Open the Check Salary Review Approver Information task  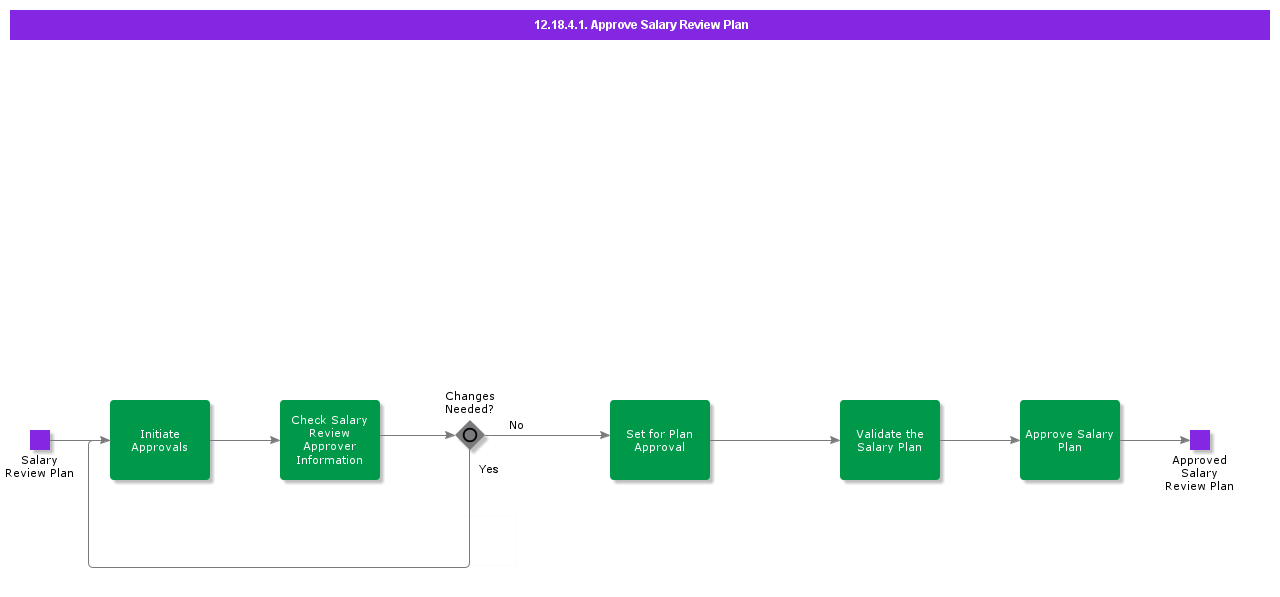330,440
